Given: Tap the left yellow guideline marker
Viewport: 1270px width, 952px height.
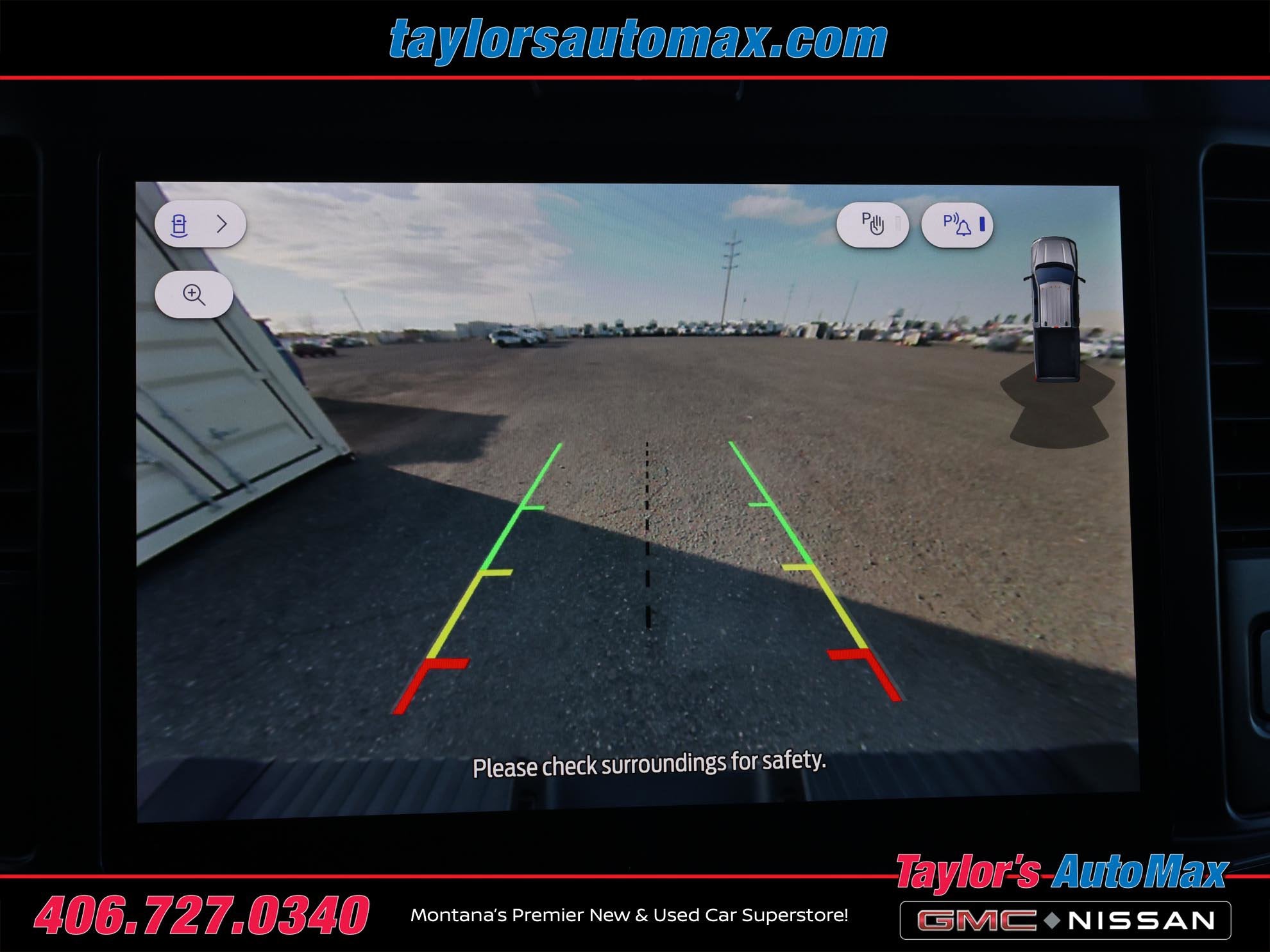Looking at the screenshot, I should [491, 572].
